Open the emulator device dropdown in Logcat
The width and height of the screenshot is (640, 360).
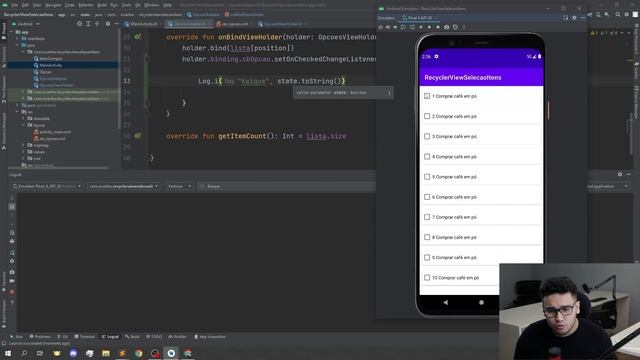(x=47, y=186)
